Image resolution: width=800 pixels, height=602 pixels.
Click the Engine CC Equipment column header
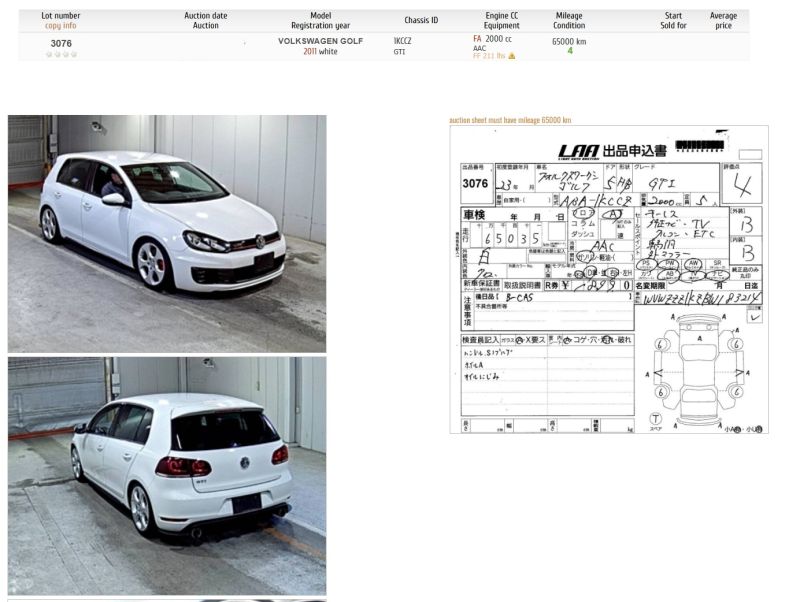(x=502, y=20)
